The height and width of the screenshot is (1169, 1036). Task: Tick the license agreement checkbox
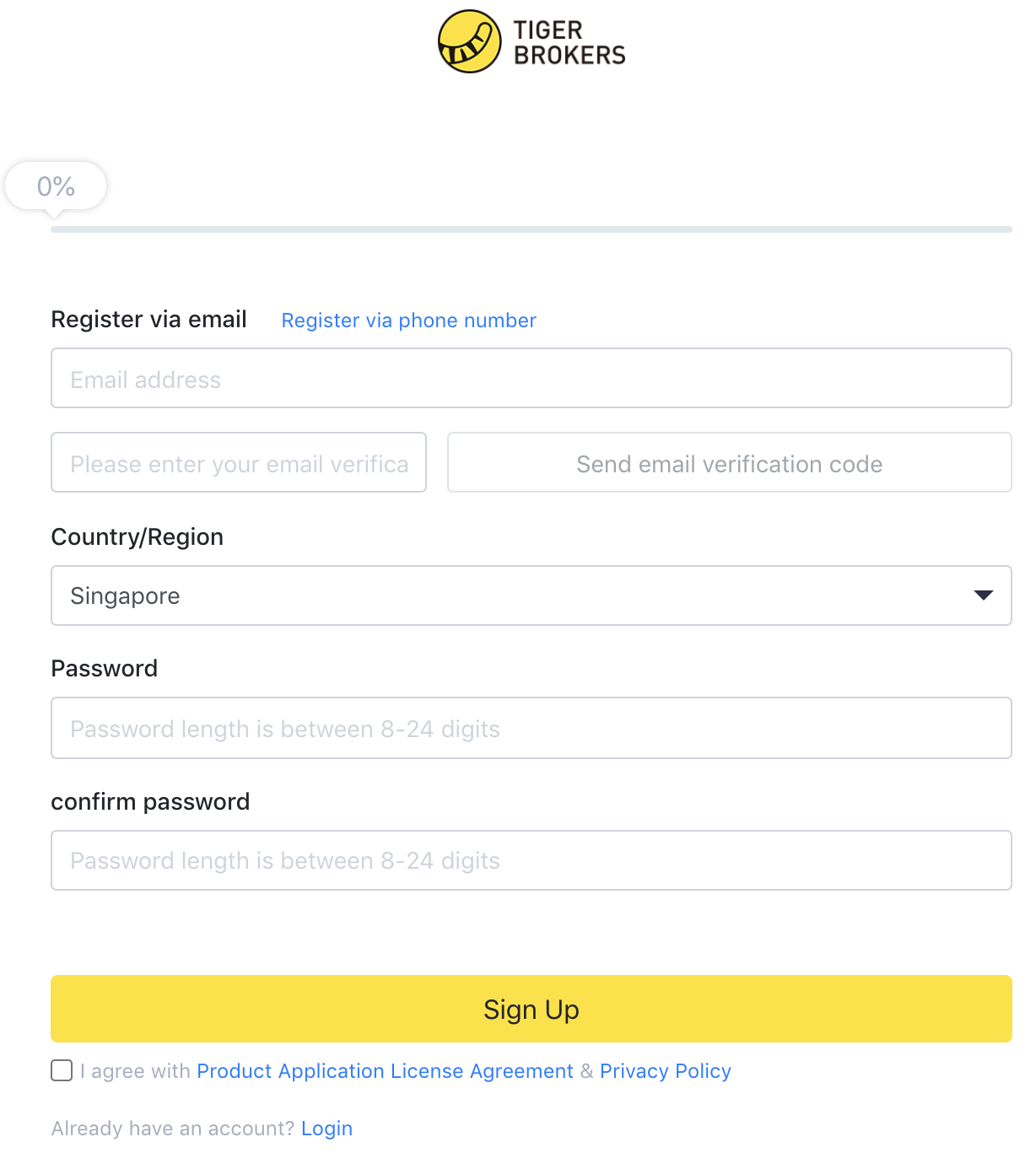click(x=62, y=1070)
